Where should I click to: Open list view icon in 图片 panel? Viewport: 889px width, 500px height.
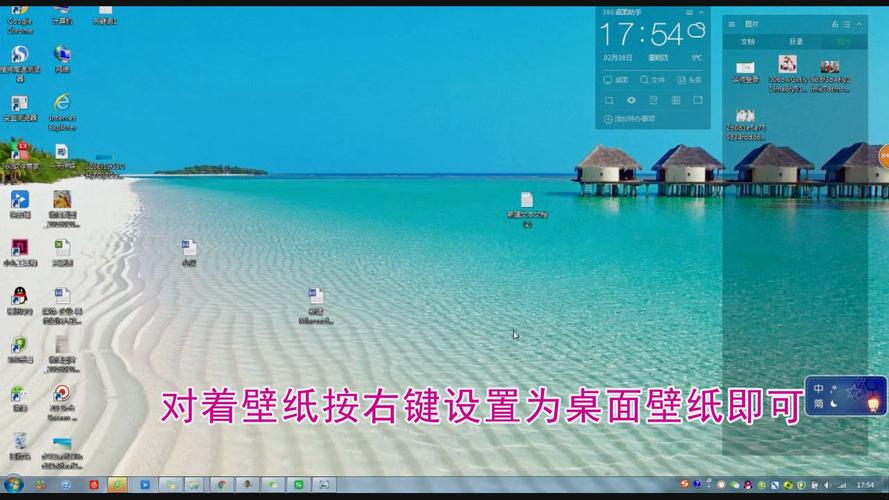pos(847,24)
